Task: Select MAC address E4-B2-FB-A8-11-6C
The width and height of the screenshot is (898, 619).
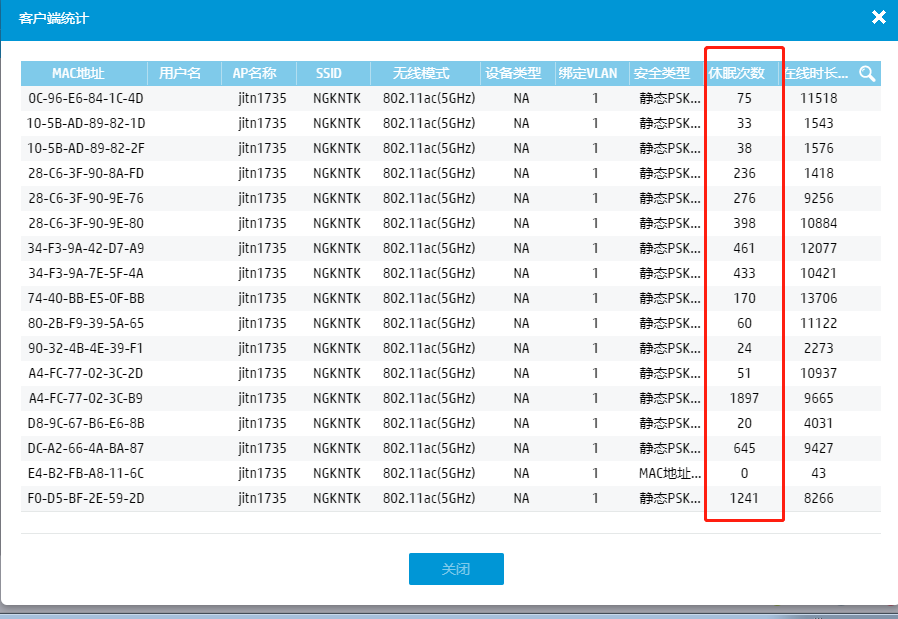Action: point(86,474)
